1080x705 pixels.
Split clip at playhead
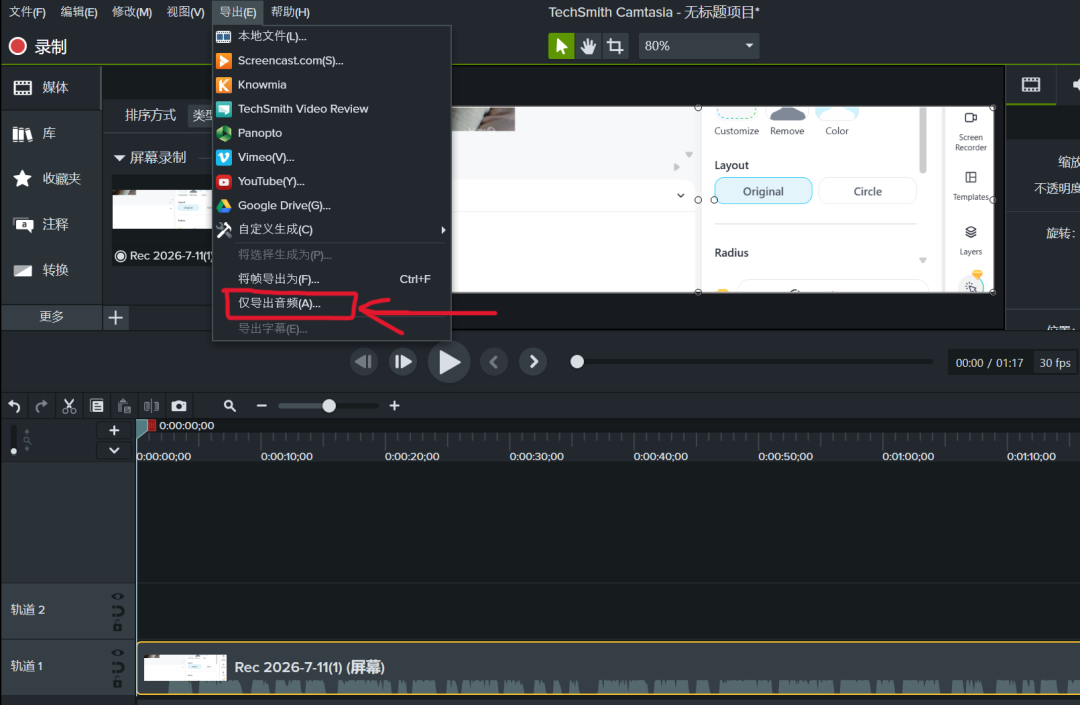click(x=152, y=406)
